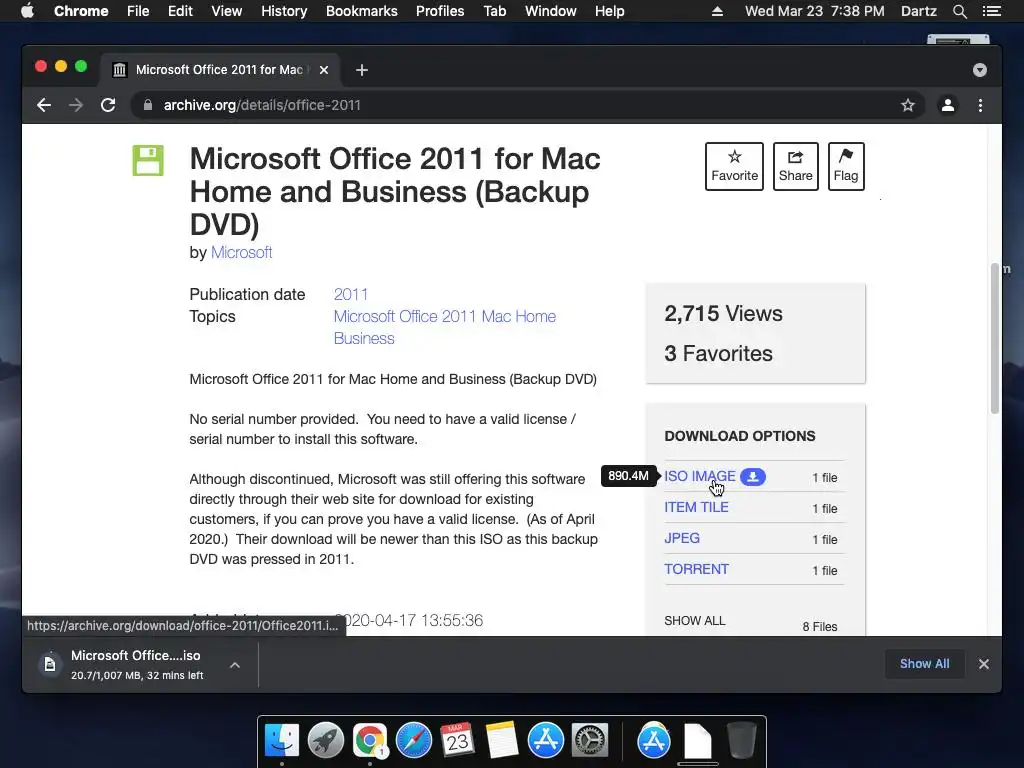Bookmark this page with the star icon
The image size is (1024, 768).
(908, 105)
